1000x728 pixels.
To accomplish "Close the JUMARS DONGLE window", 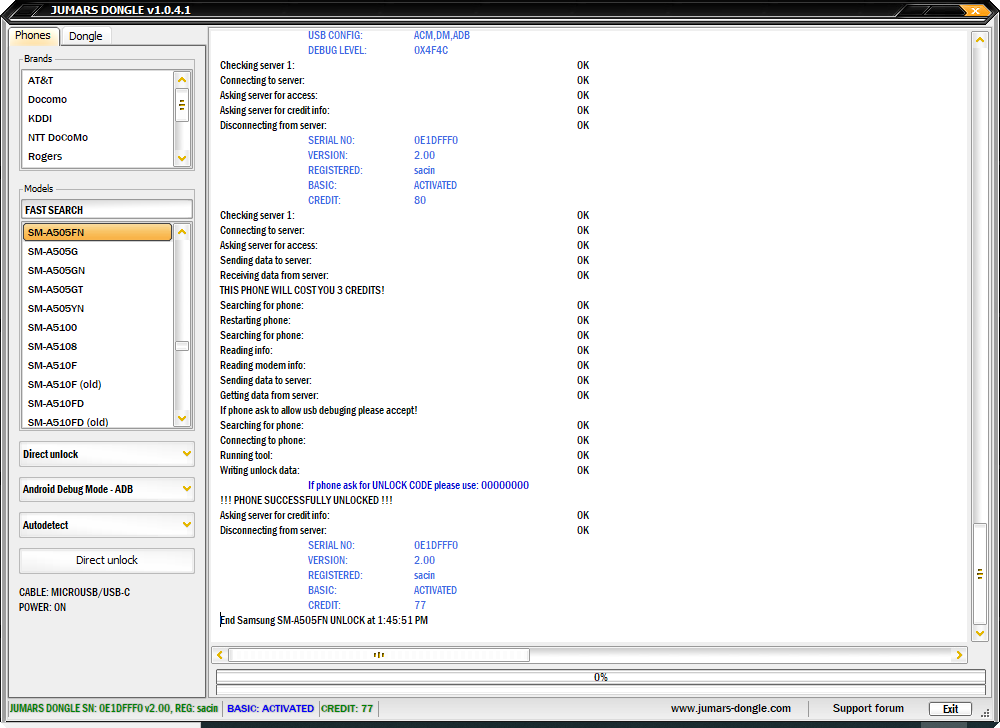I will 975,10.
